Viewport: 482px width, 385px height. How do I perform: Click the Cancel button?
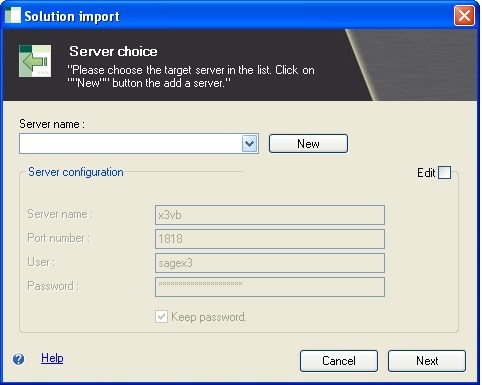[339, 361]
